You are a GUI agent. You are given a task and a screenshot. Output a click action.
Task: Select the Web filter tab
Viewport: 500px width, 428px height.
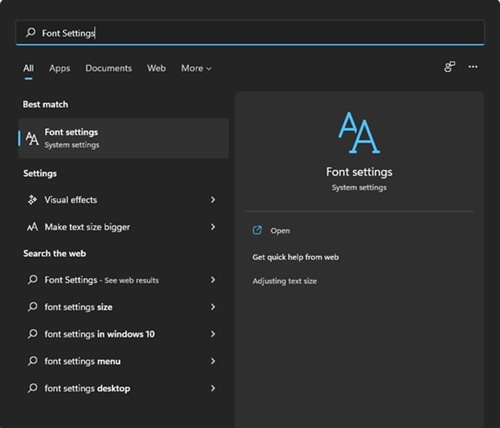tap(156, 68)
